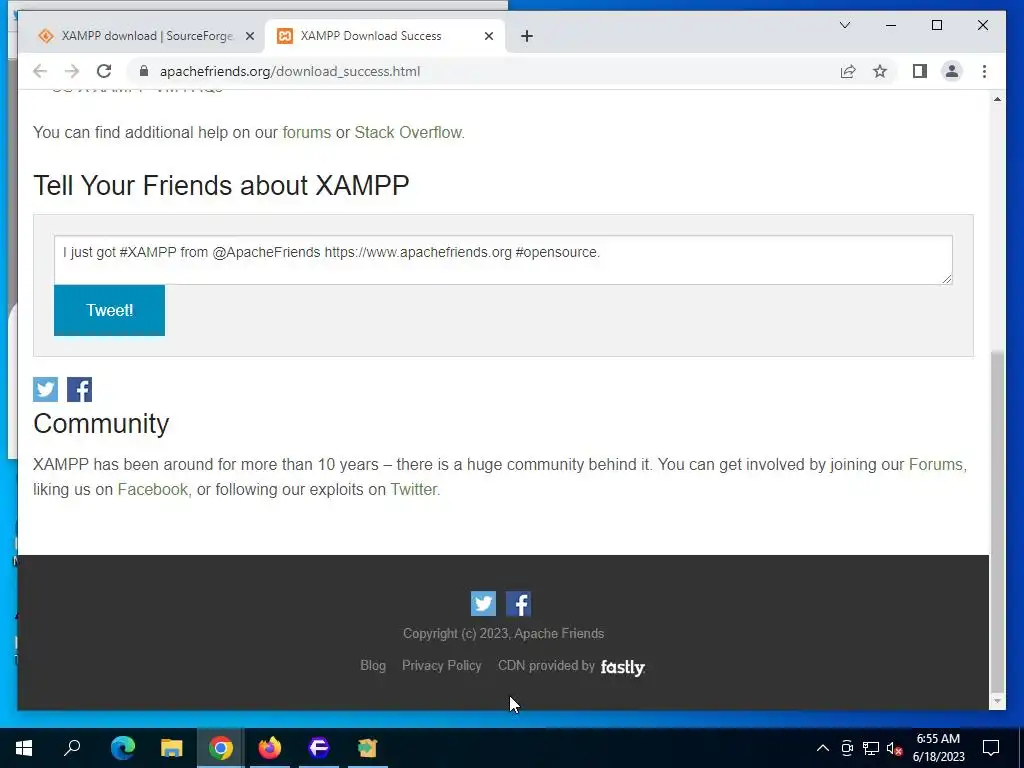
Task: Click the Tweet! button
Action: [x=109, y=310]
